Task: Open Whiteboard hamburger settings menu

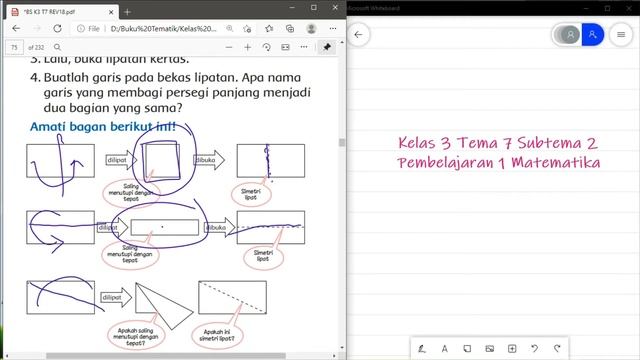Action: coord(621,35)
